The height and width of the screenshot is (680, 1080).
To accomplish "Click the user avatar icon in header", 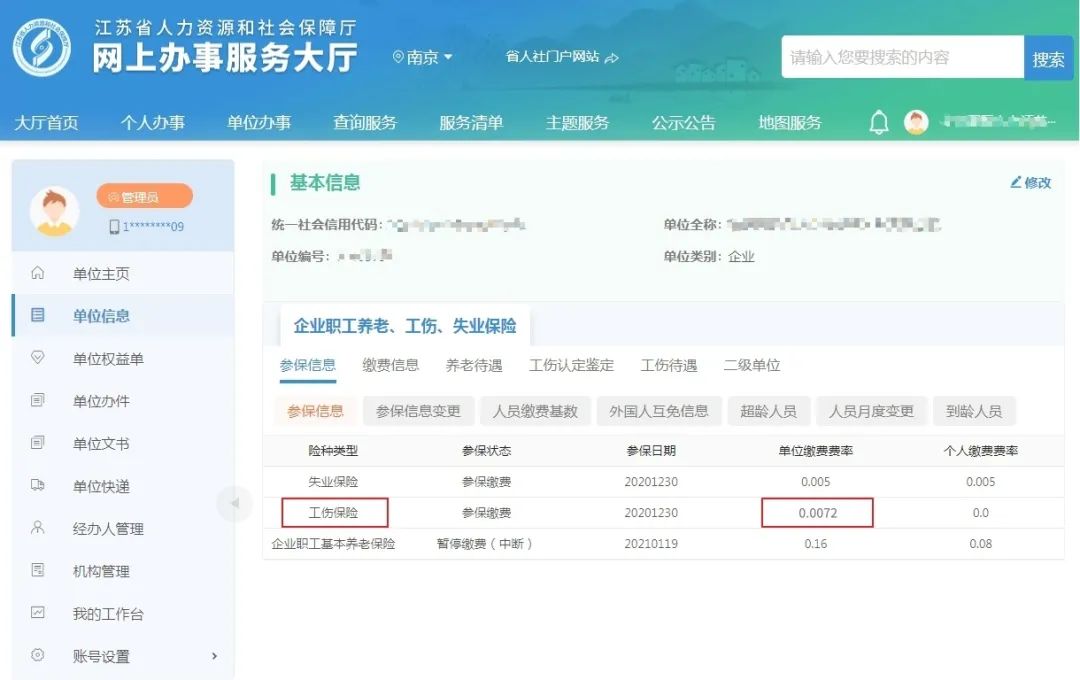I will [x=915, y=123].
